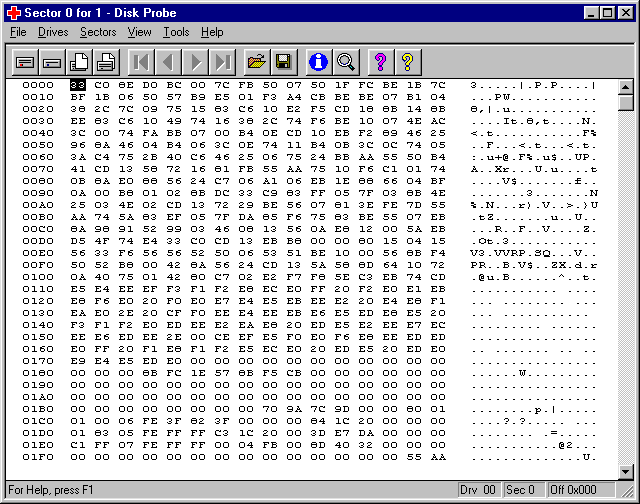Click the highlighted byte 33 at offset 0000

click(78, 85)
